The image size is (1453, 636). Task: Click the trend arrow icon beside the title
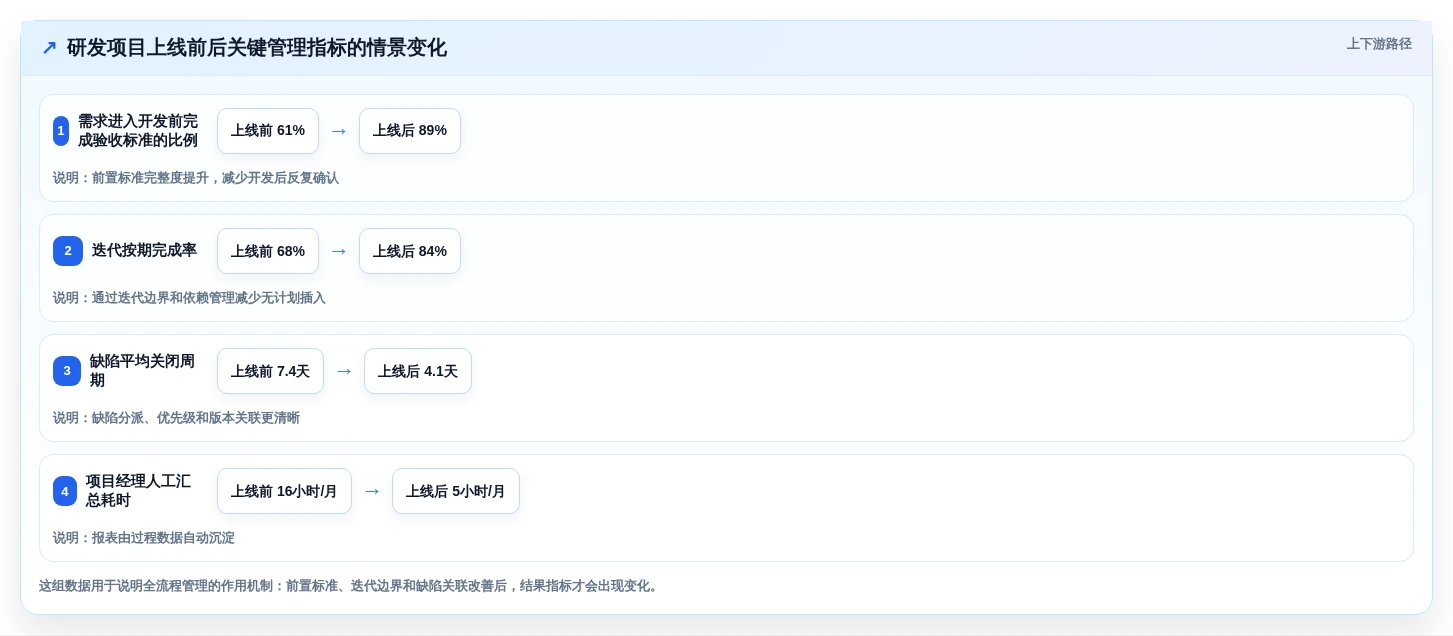click(49, 48)
